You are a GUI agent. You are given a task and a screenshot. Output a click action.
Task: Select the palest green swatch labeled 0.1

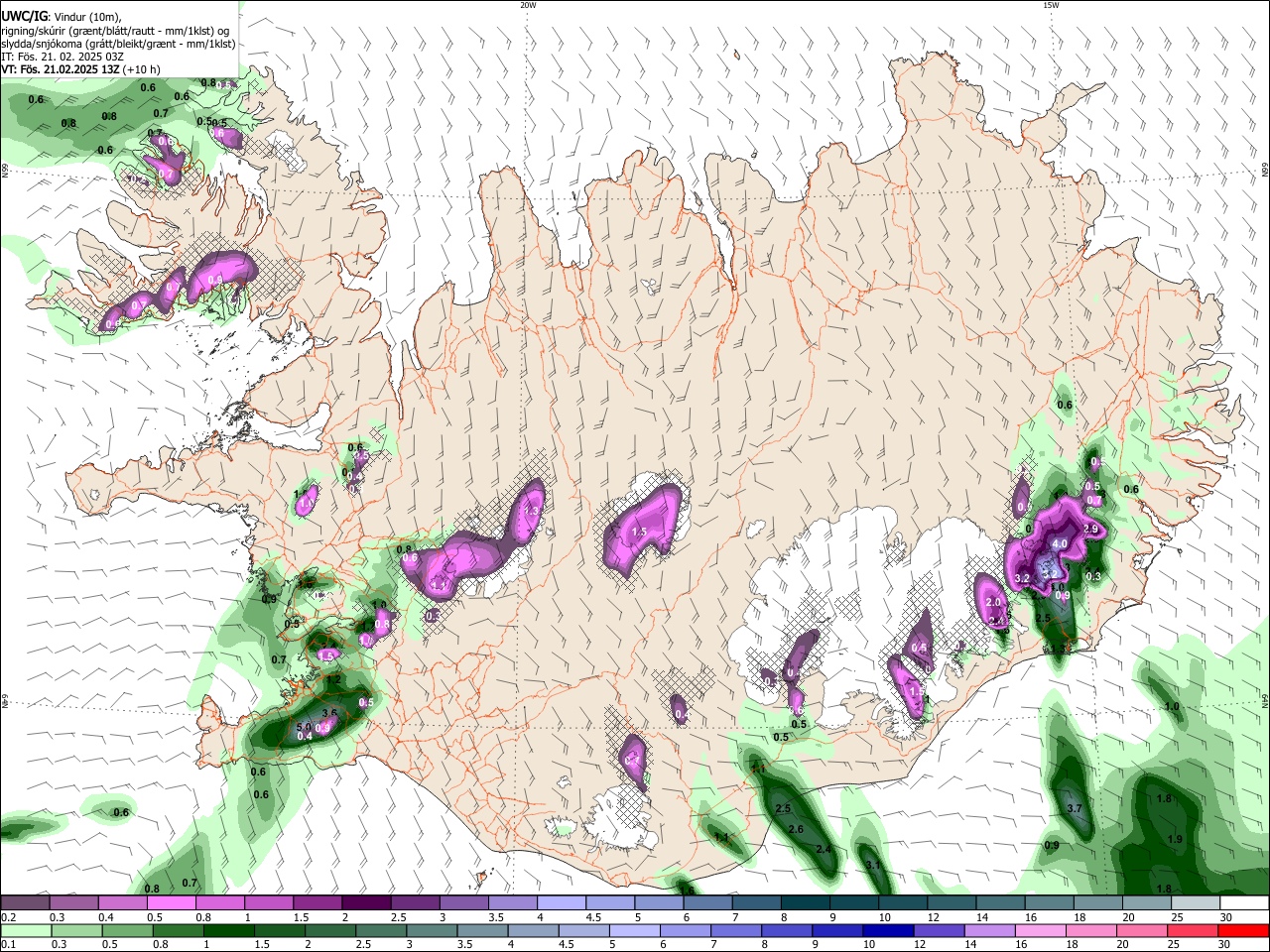[26, 931]
